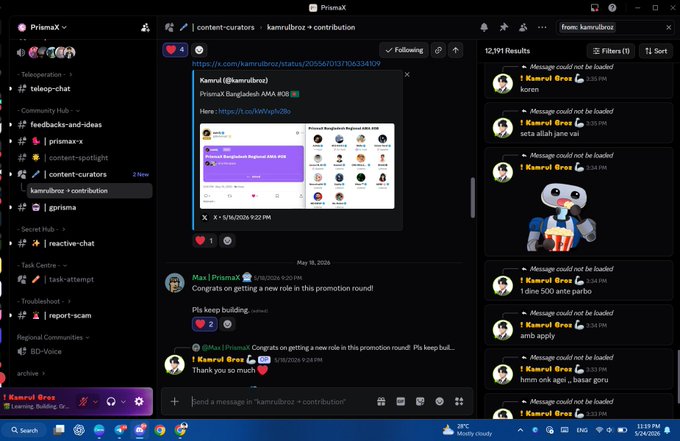Screen dimensions: 680x441
Task: Open pinned messages icon
Action: click(503, 27)
